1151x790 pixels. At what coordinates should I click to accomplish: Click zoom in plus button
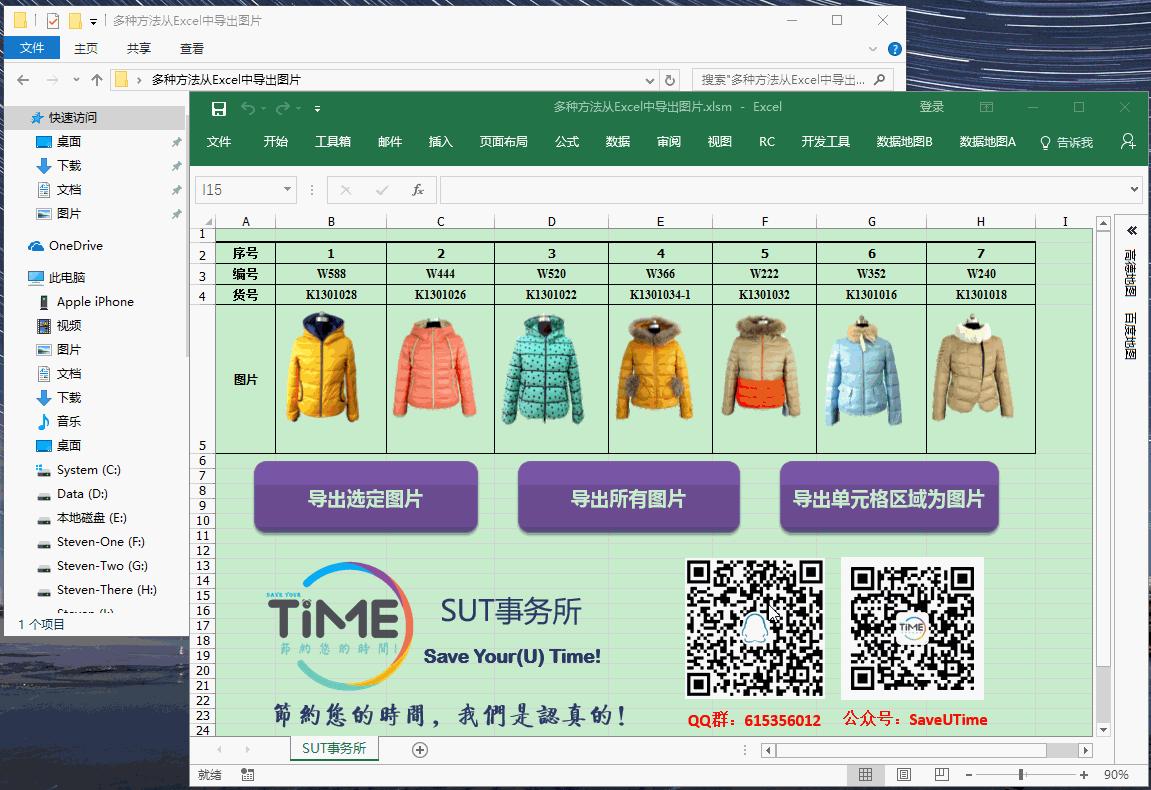[x=1083, y=775]
